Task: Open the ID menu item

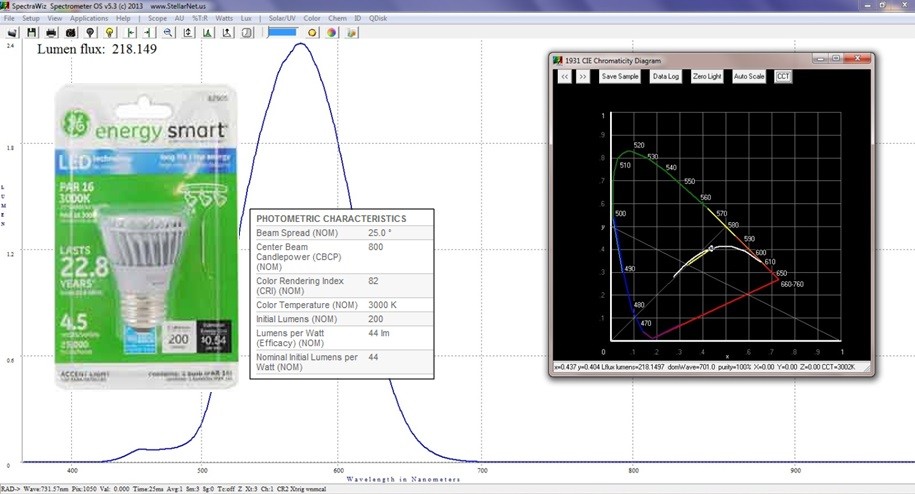Action: (x=358, y=18)
